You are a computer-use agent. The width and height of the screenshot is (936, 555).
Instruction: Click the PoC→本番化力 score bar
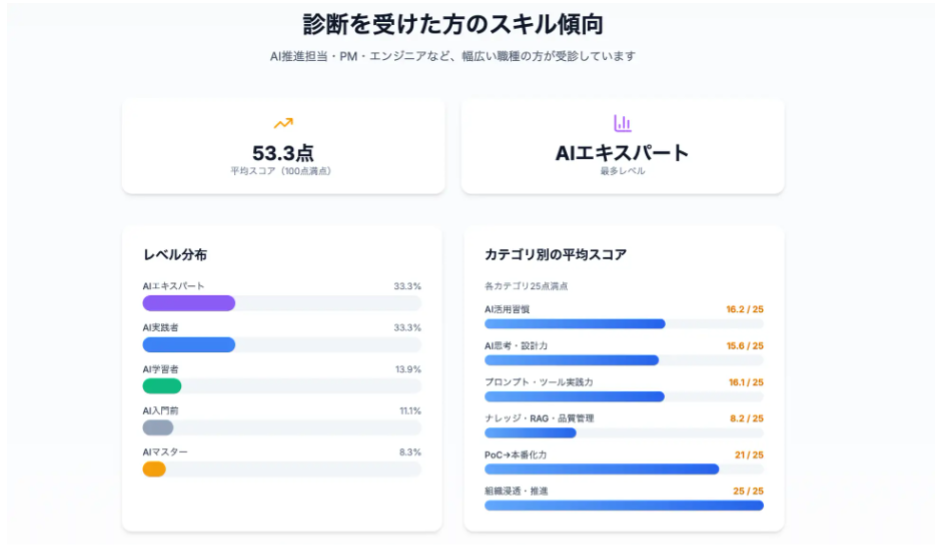tap(602, 469)
